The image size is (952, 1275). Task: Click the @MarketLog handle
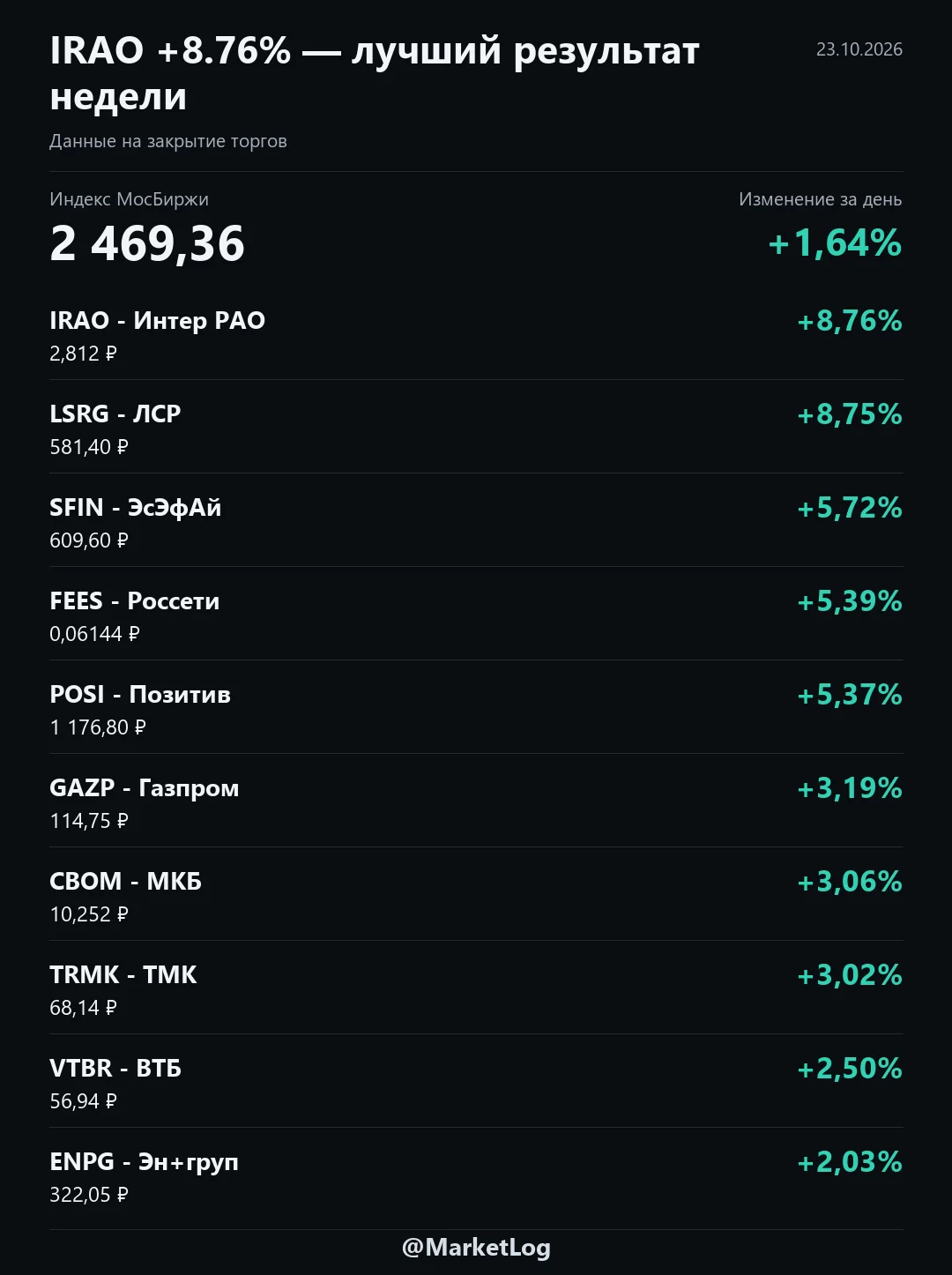click(476, 1247)
